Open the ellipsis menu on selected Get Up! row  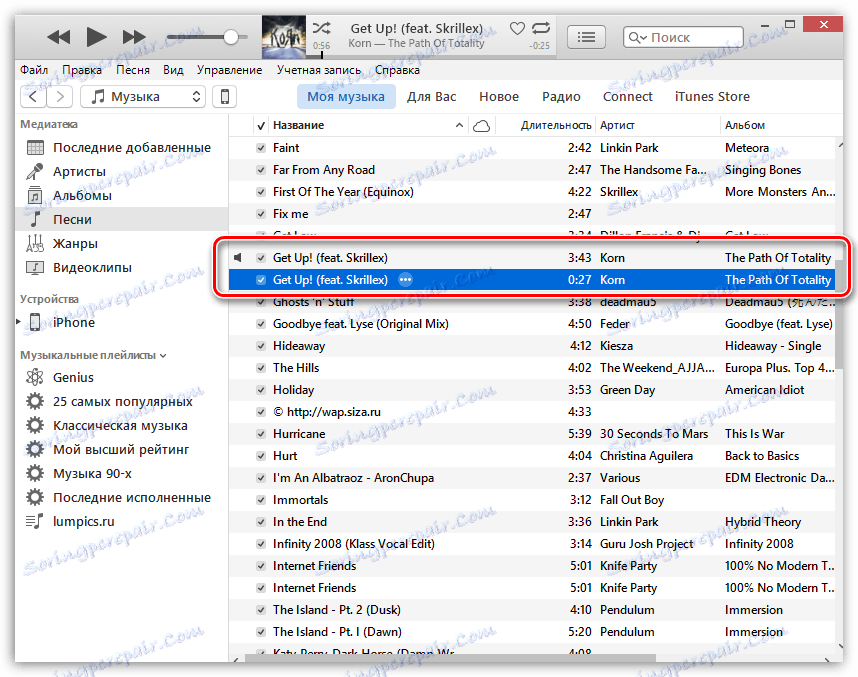(x=405, y=280)
